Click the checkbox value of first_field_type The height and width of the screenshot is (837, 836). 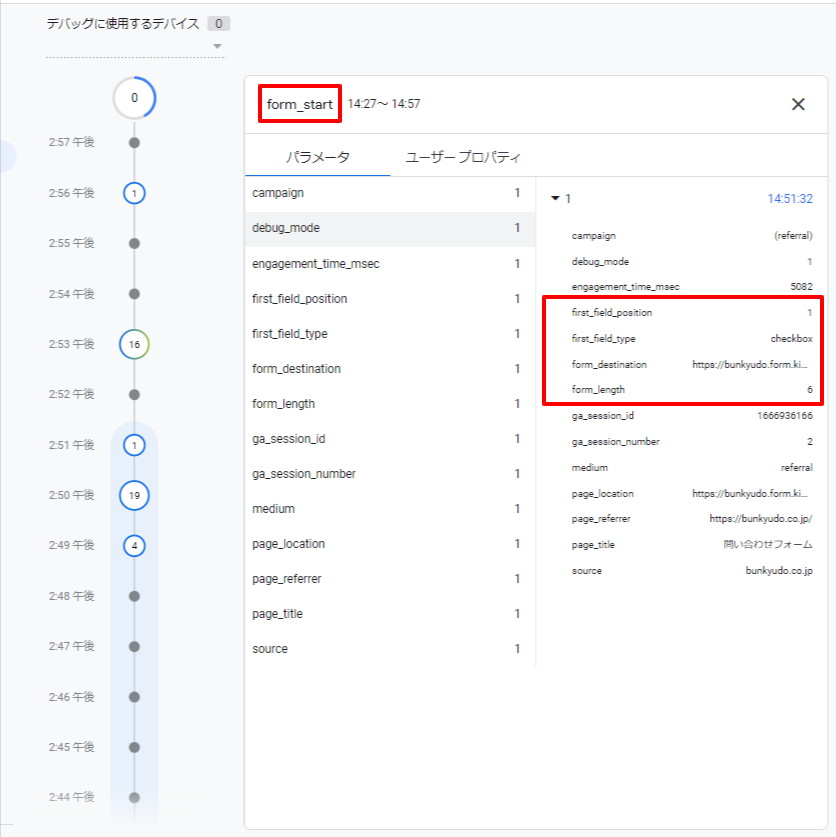tap(791, 339)
